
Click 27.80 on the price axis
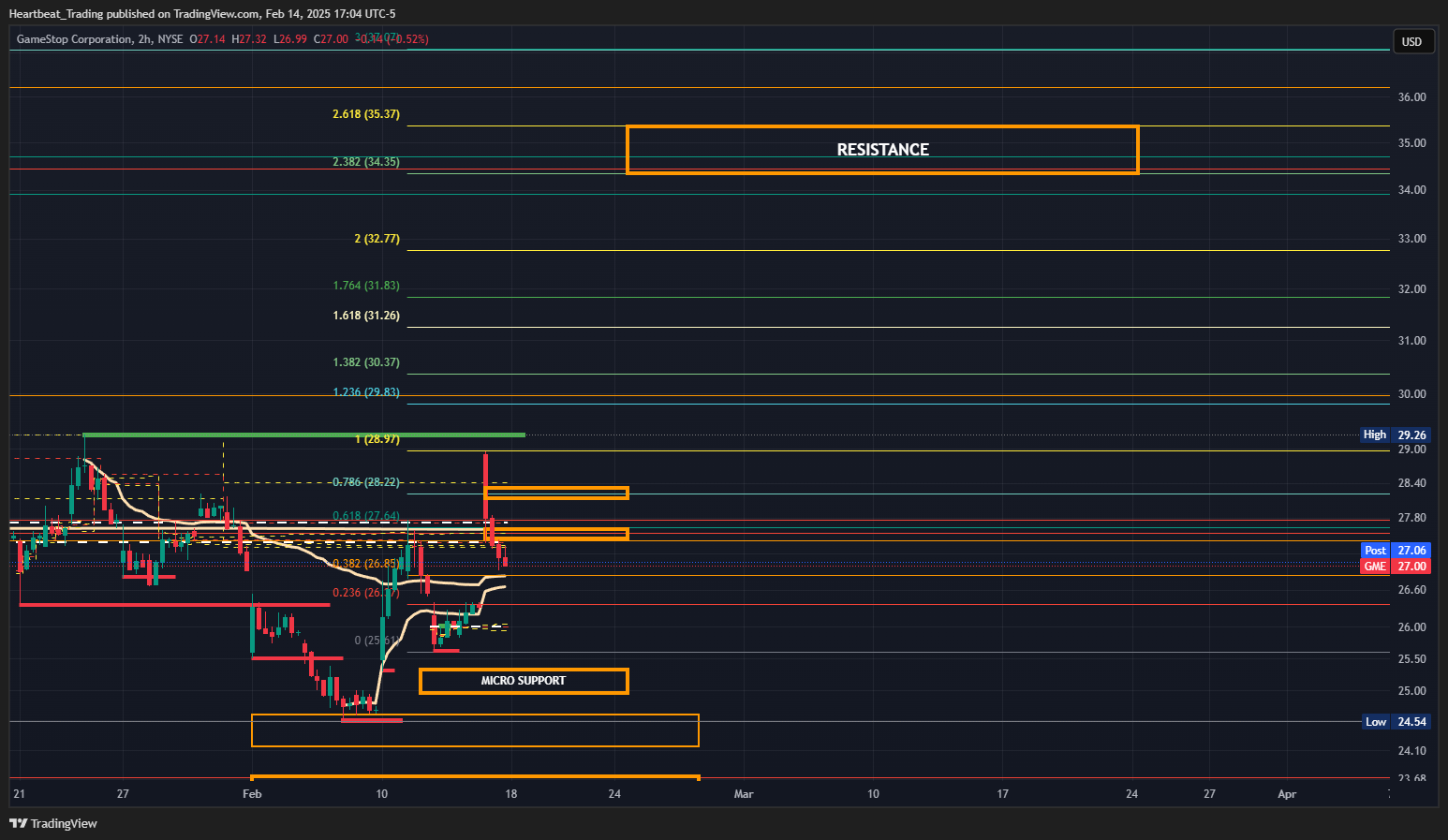click(x=1411, y=518)
